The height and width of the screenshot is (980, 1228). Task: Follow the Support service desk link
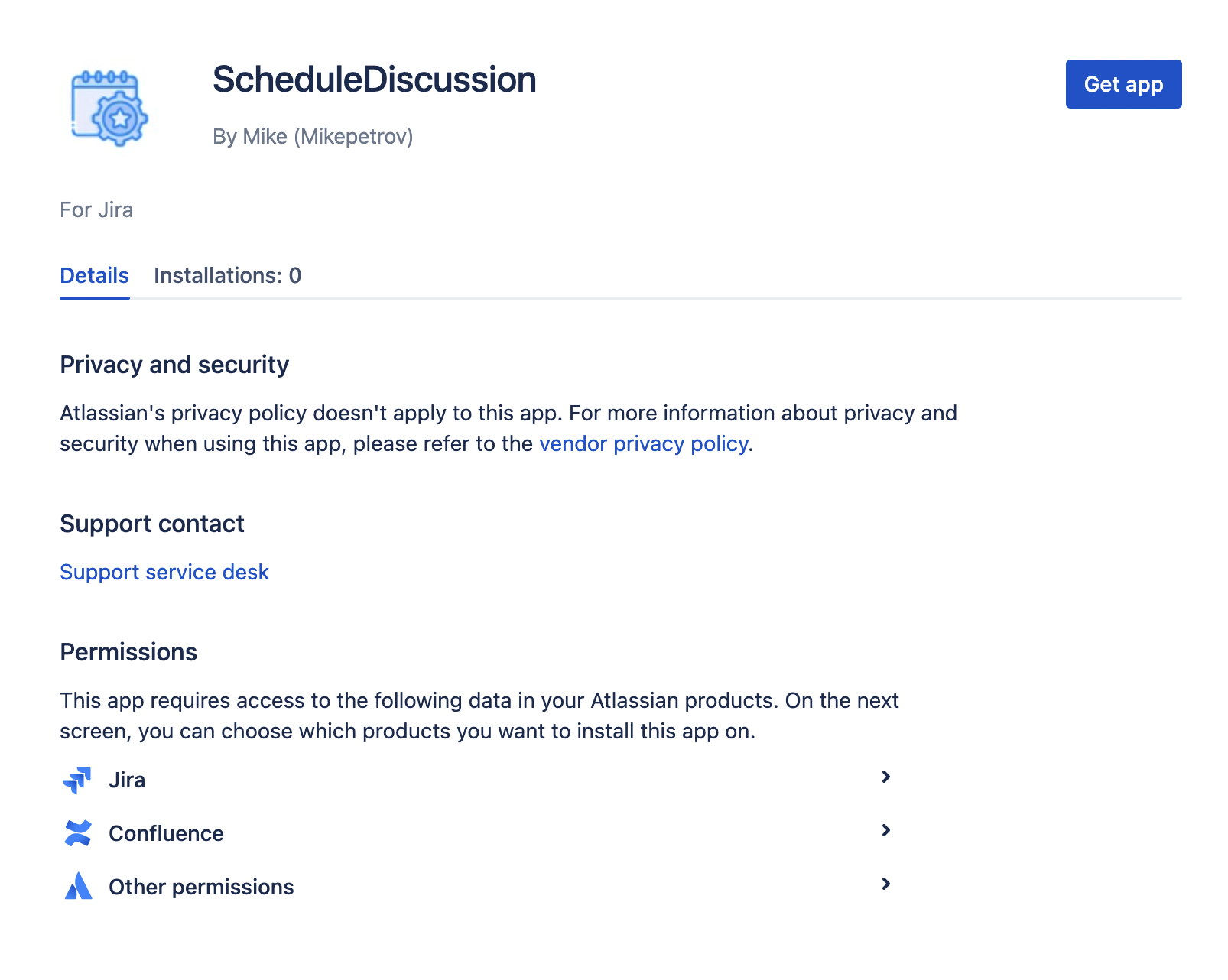click(x=164, y=573)
